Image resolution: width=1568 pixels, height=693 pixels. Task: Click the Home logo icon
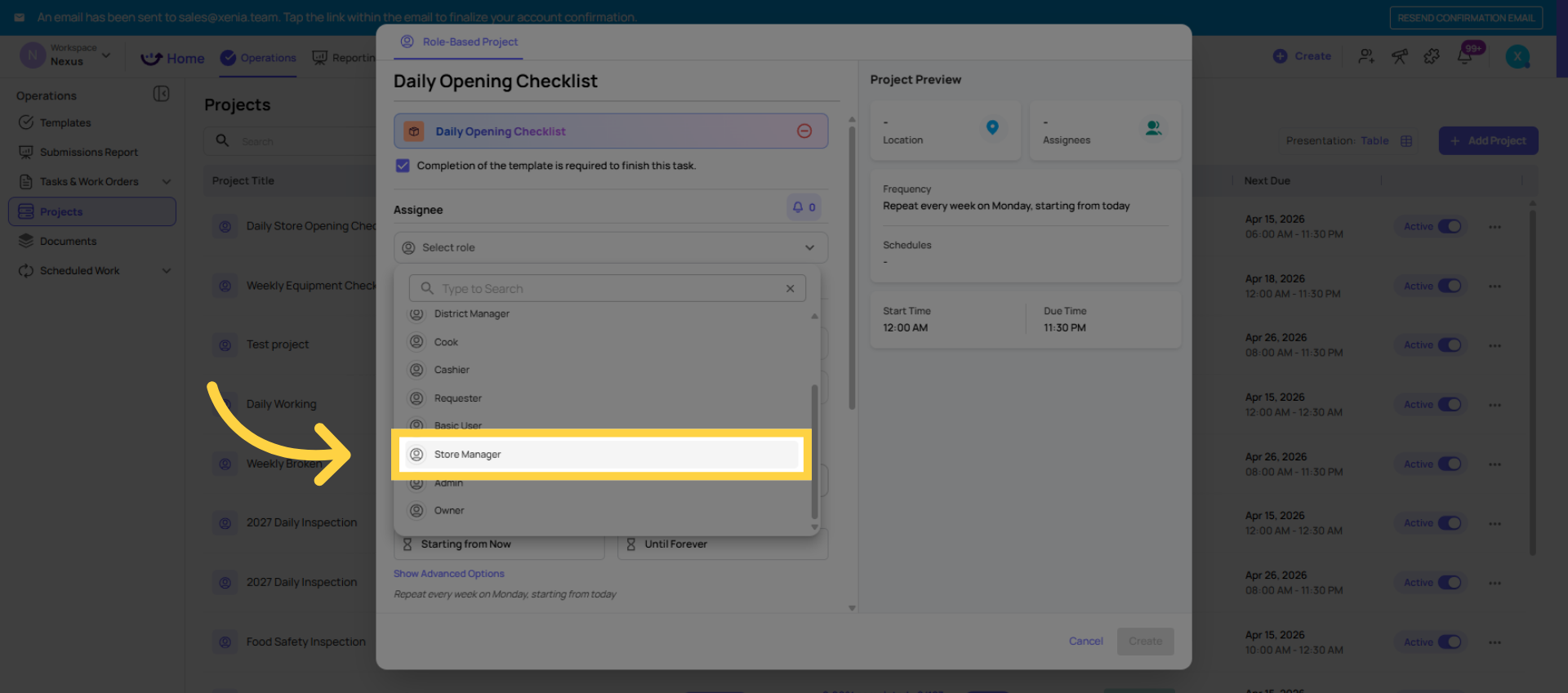(151, 58)
